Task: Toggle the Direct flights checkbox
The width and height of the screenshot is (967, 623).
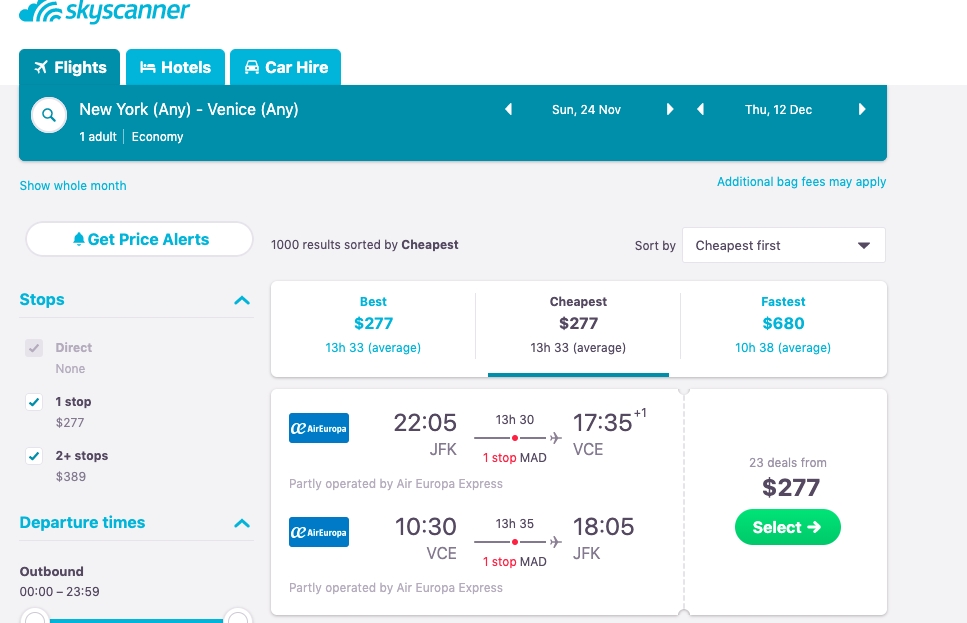Action: tap(35, 348)
